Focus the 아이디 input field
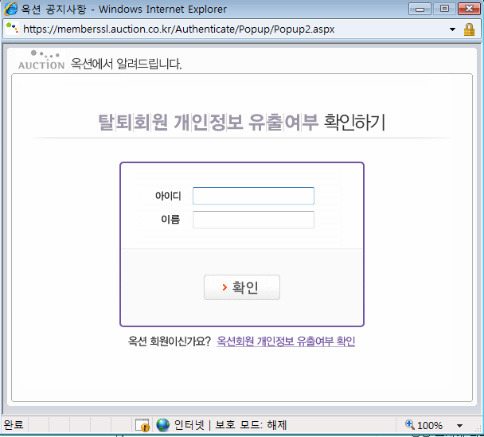The height and width of the screenshot is (437, 484). pyautogui.click(x=253, y=196)
